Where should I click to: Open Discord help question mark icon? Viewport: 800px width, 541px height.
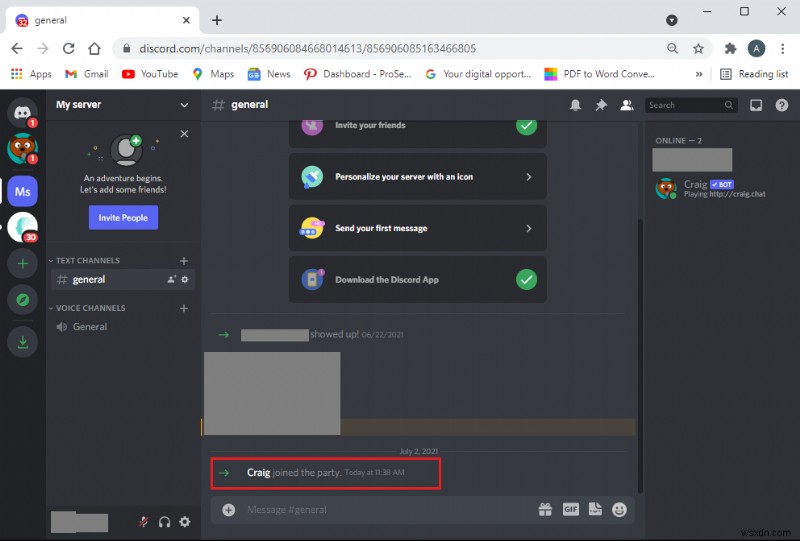click(782, 105)
